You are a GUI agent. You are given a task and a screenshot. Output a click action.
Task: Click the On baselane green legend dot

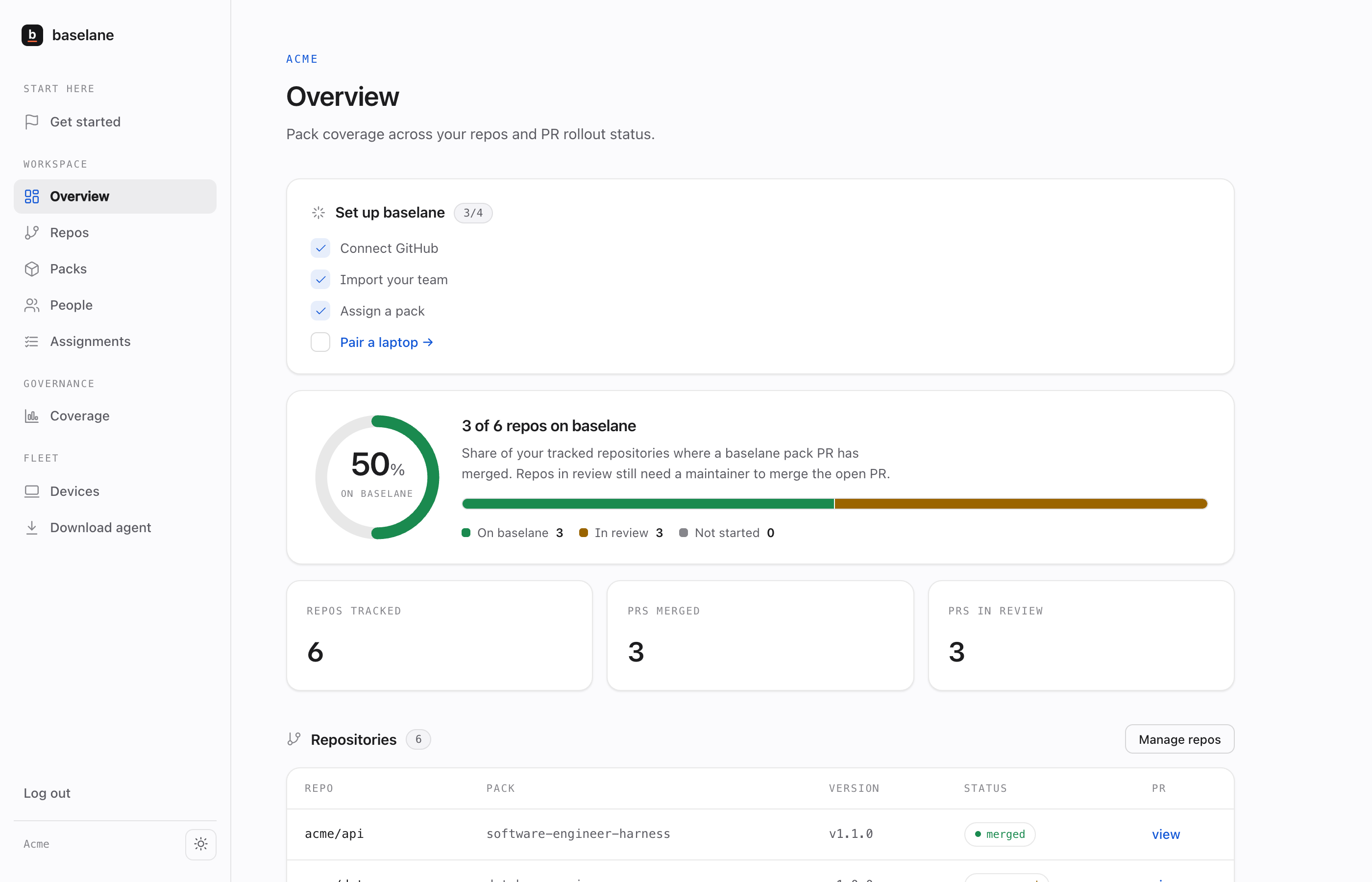pyautogui.click(x=466, y=533)
